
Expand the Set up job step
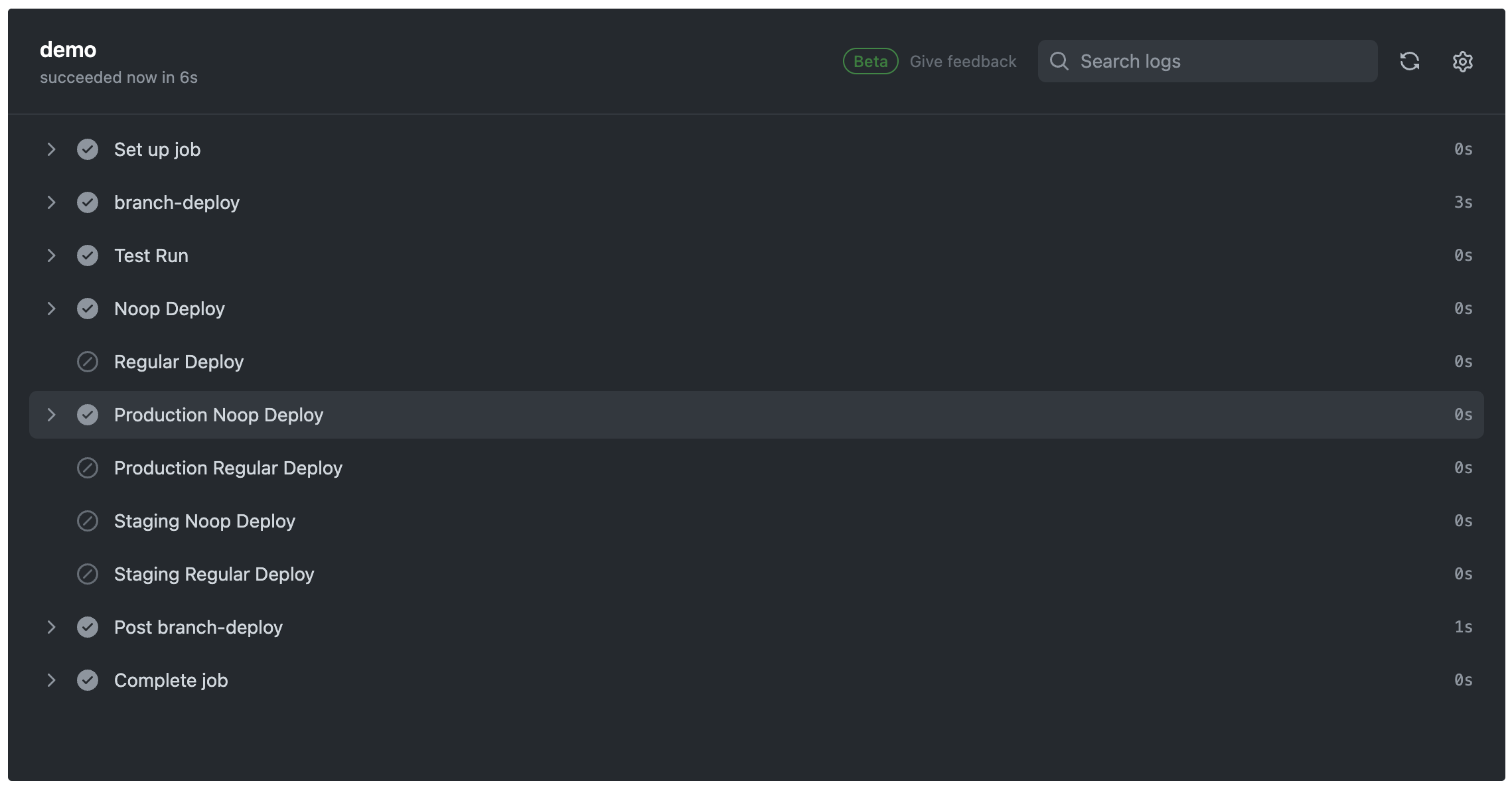tap(52, 149)
